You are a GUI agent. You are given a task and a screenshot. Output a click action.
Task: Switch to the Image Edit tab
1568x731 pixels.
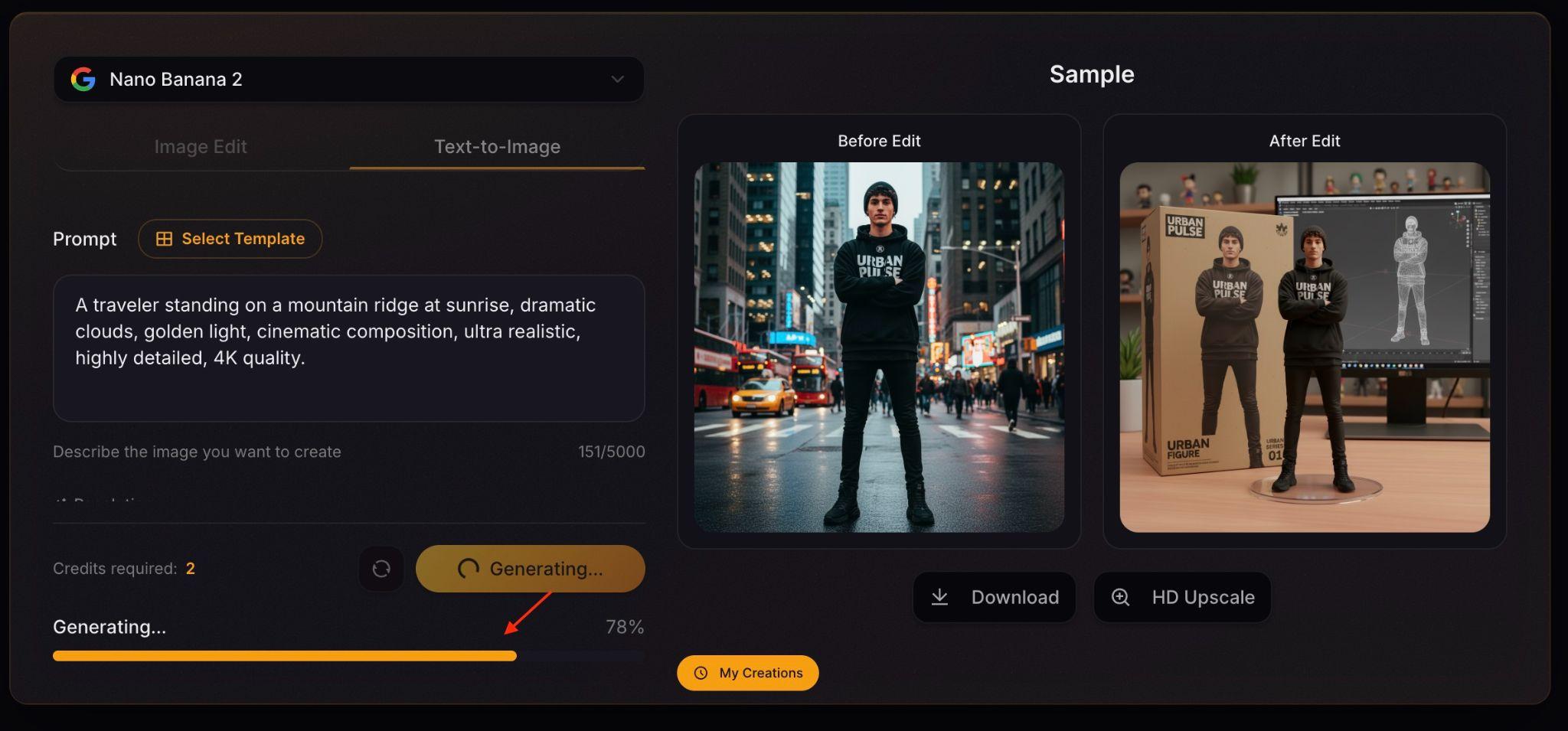pos(201,146)
